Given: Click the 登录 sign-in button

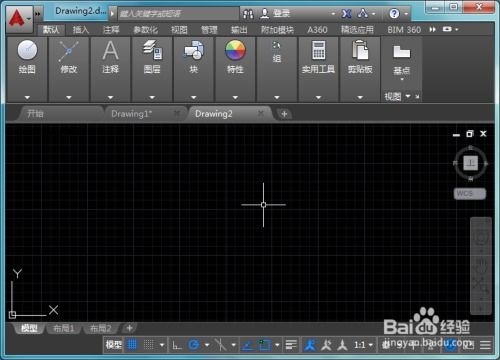Looking at the screenshot, I should (x=275, y=13).
